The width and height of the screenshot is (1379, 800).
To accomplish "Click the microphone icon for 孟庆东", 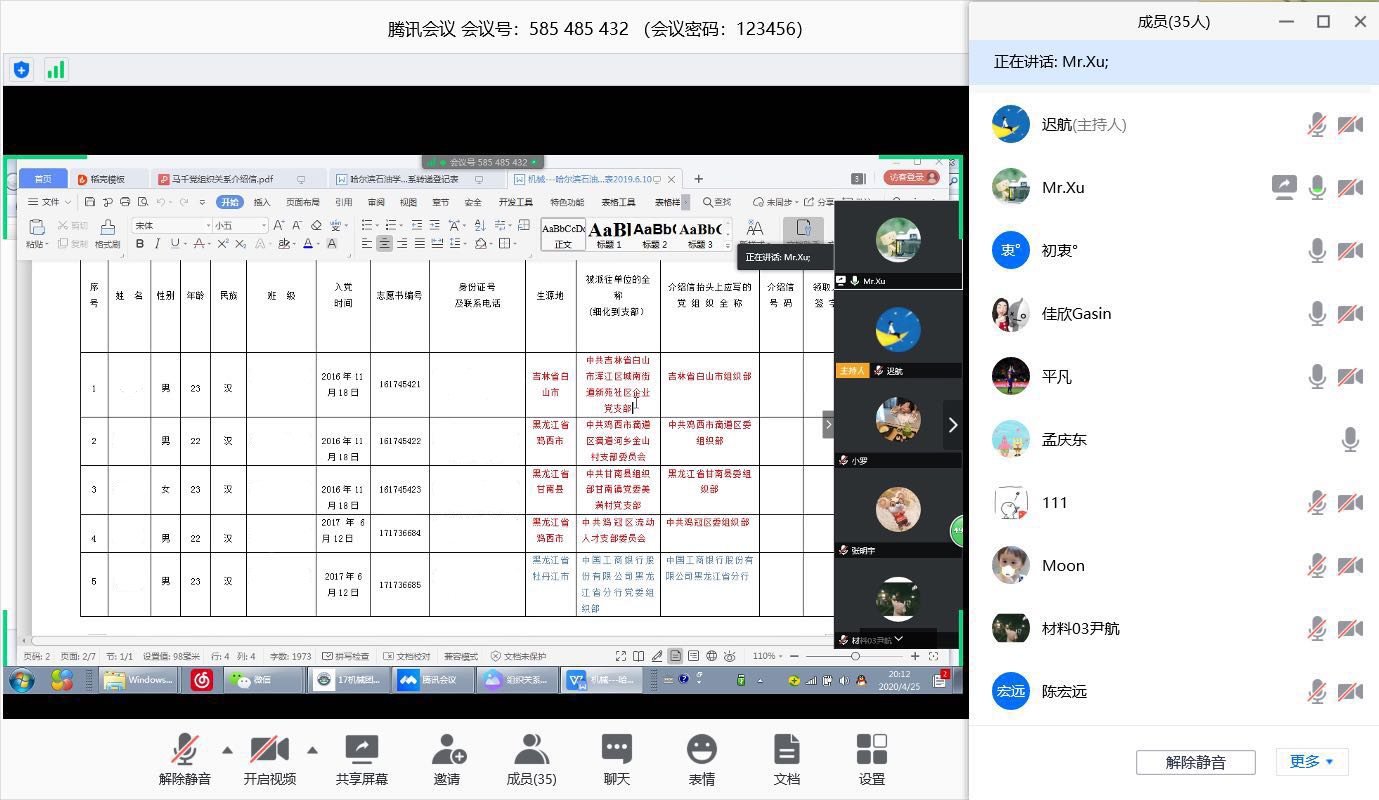I will [x=1350, y=439].
